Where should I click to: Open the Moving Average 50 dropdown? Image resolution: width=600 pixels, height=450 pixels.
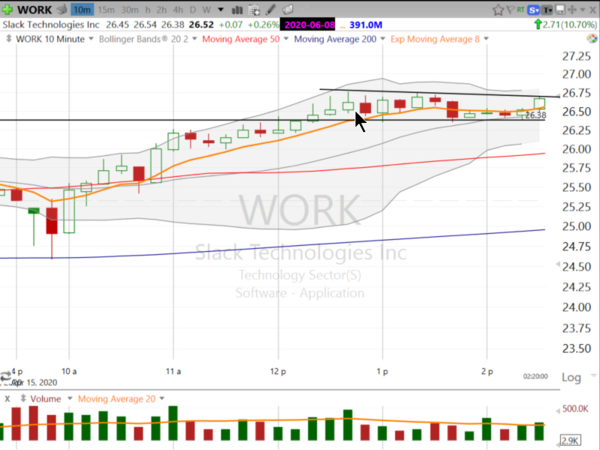click(286, 39)
